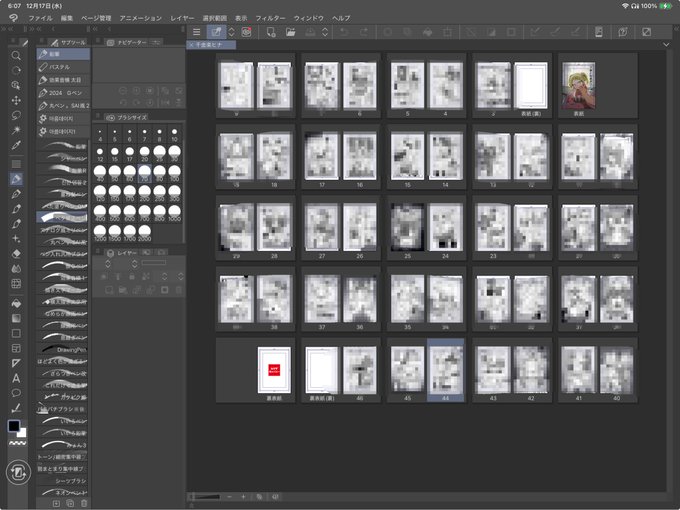The image size is (680, 510).
Task: Select the パステル sub tool group
Action: point(63,67)
